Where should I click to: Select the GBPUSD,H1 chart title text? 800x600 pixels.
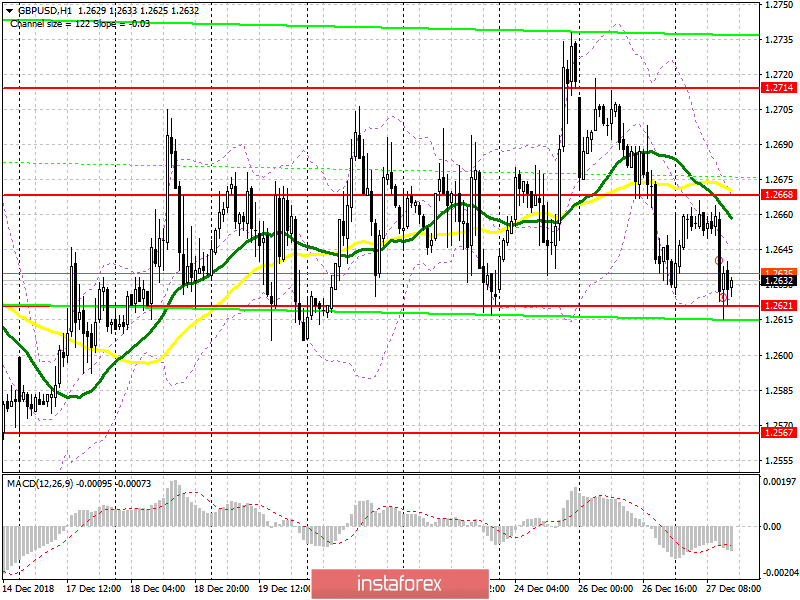(45, 11)
